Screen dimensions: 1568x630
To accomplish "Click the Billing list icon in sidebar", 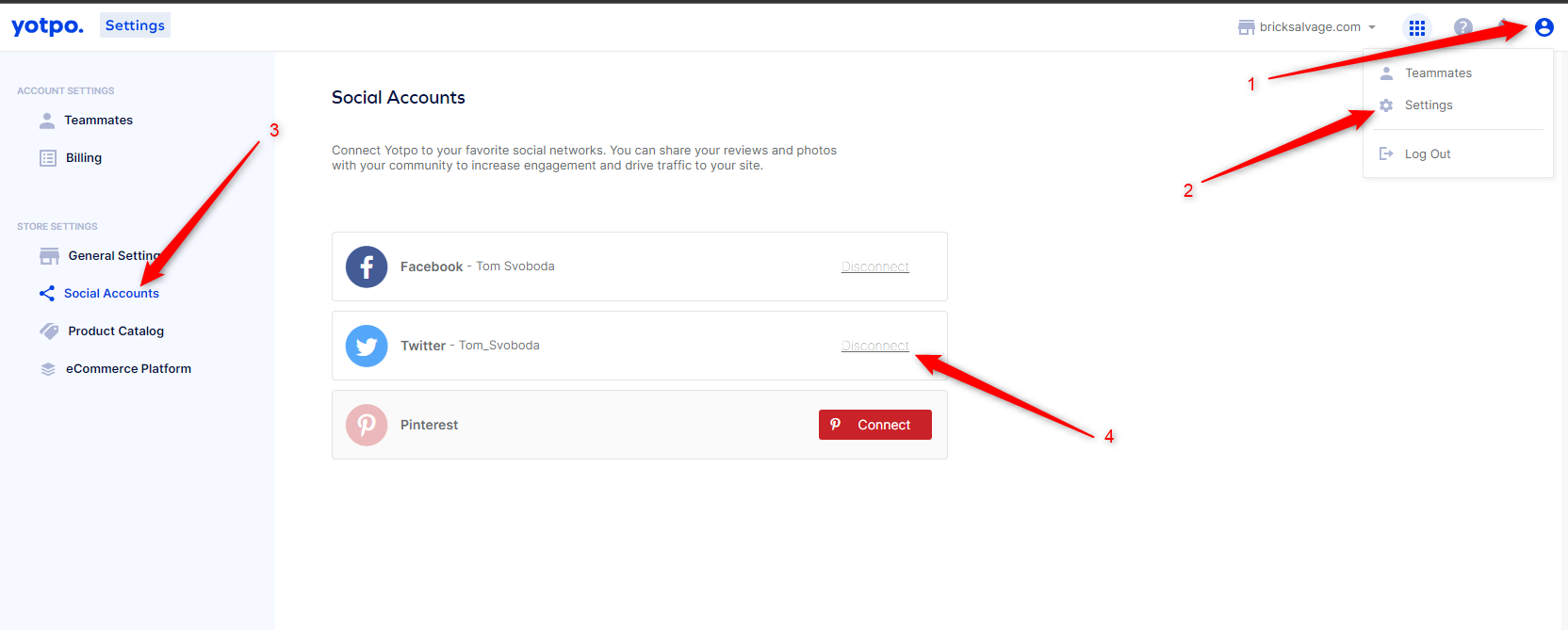I will click(x=48, y=158).
